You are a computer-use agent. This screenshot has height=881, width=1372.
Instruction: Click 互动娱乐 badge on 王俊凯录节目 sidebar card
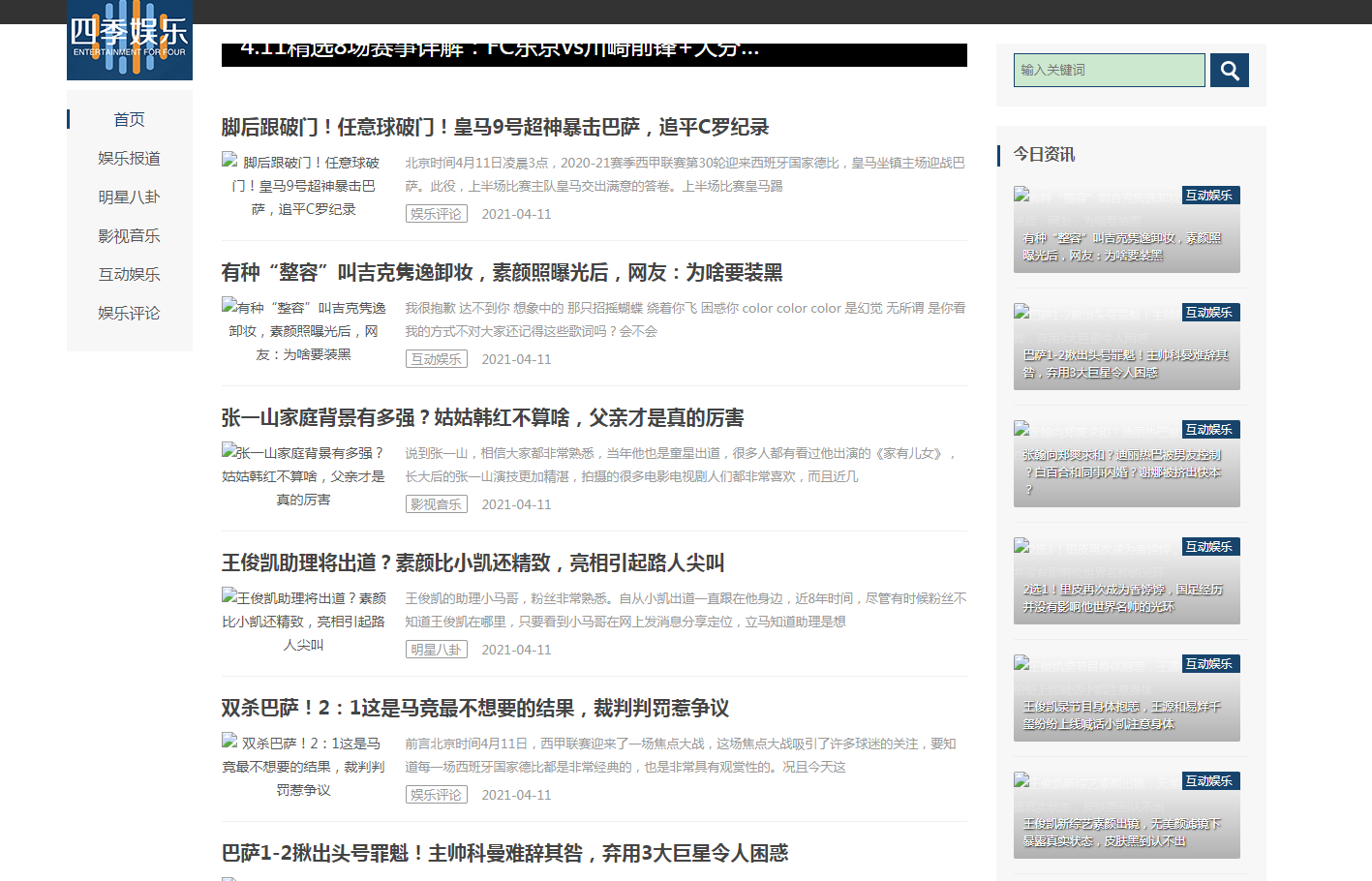click(x=1210, y=664)
